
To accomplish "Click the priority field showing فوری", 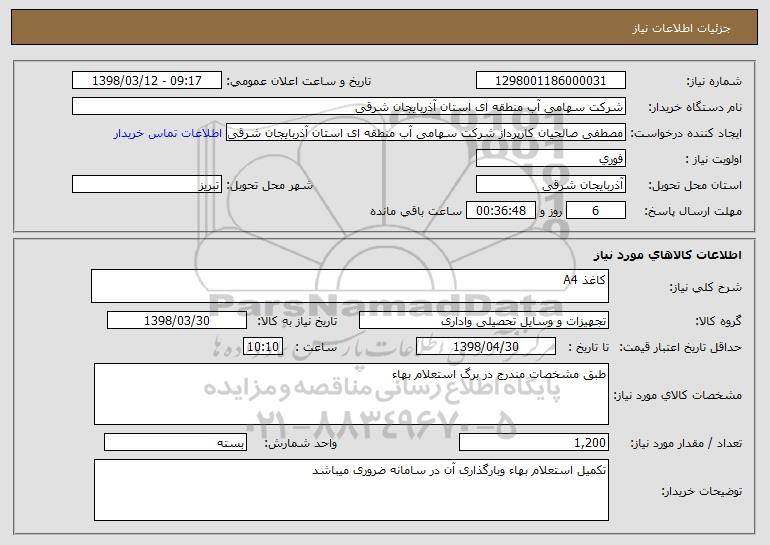I will pyautogui.click(x=550, y=159).
